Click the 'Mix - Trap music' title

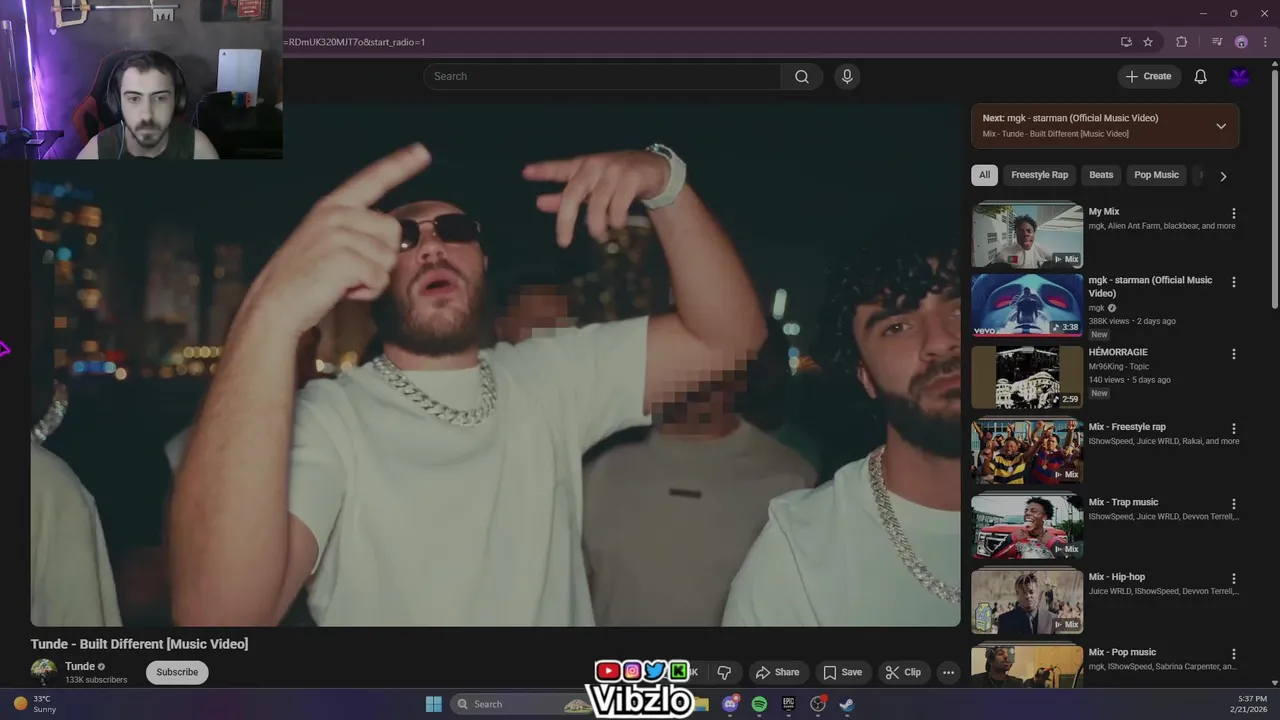[x=1123, y=502]
